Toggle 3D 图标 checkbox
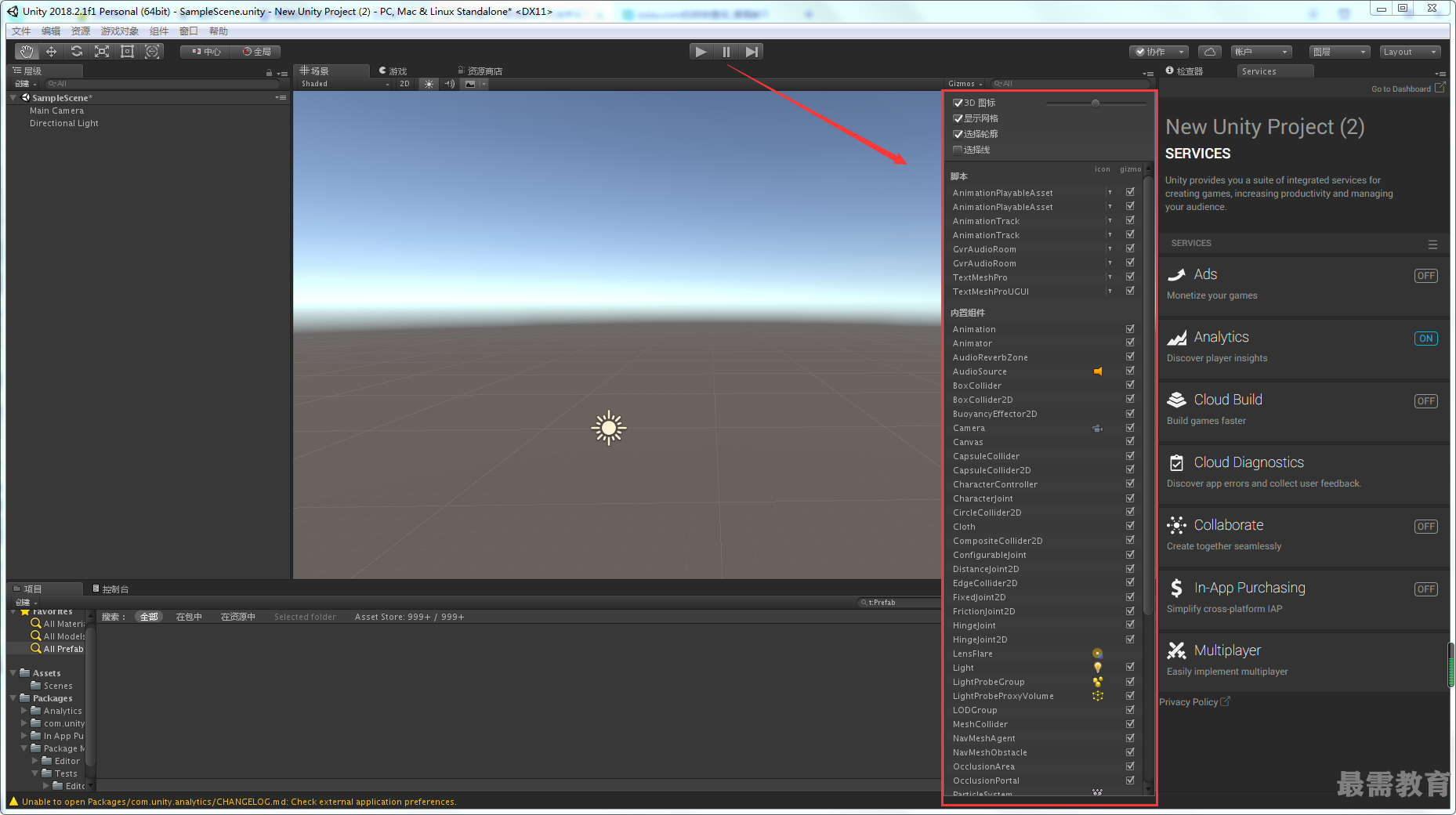1456x815 pixels. pos(958,103)
